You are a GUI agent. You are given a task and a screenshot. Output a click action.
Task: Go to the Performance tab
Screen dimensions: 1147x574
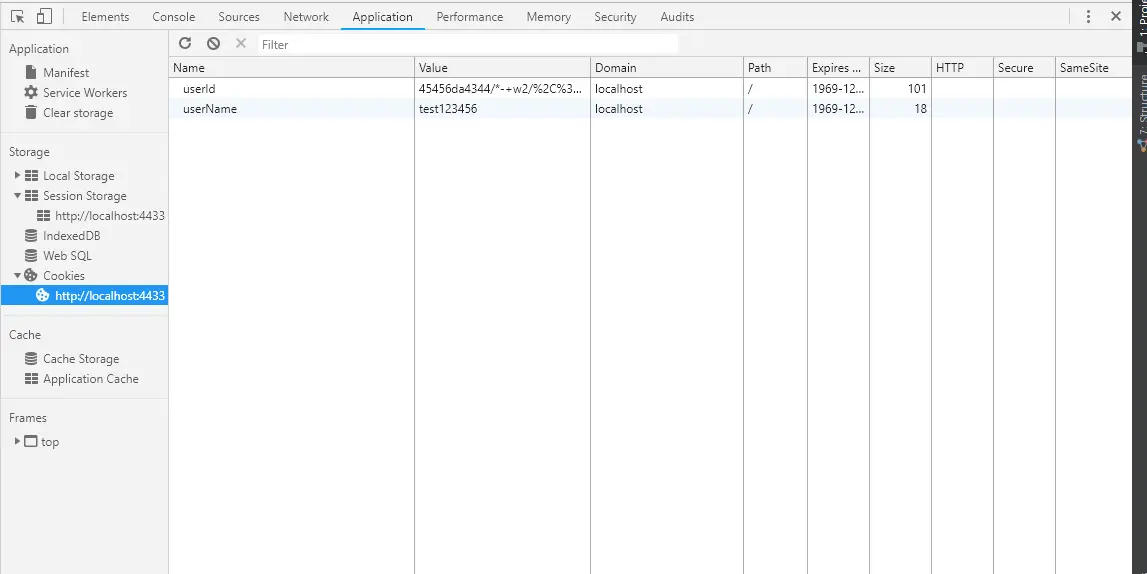click(x=470, y=16)
